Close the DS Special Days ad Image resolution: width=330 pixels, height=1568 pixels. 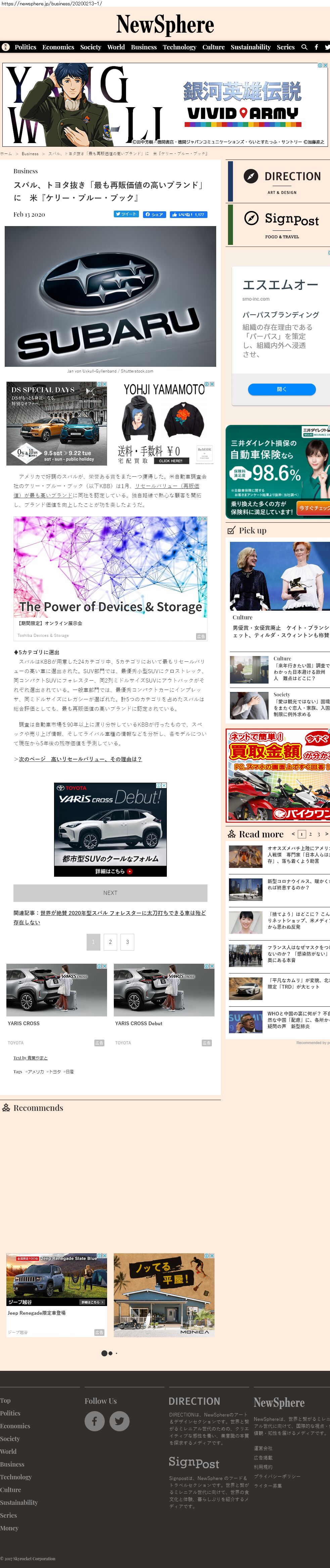[x=105, y=384]
